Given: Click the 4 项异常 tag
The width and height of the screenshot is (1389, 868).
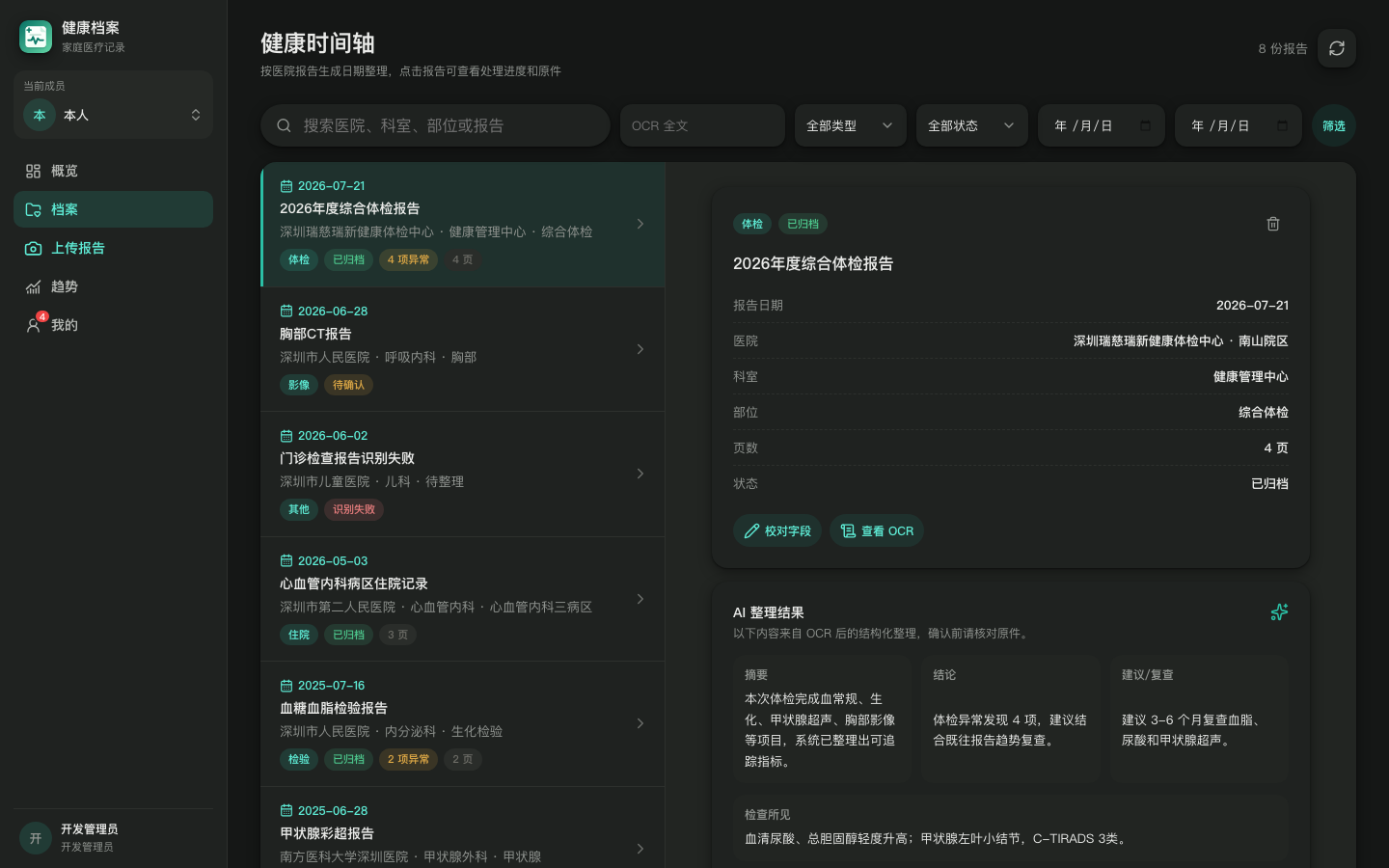Looking at the screenshot, I should click(x=408, y=259).
